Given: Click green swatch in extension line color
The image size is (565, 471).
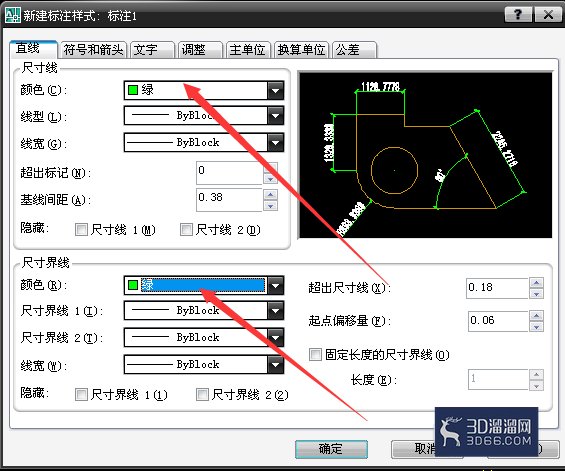Looking at the screenshot, I should coord(133,285).
